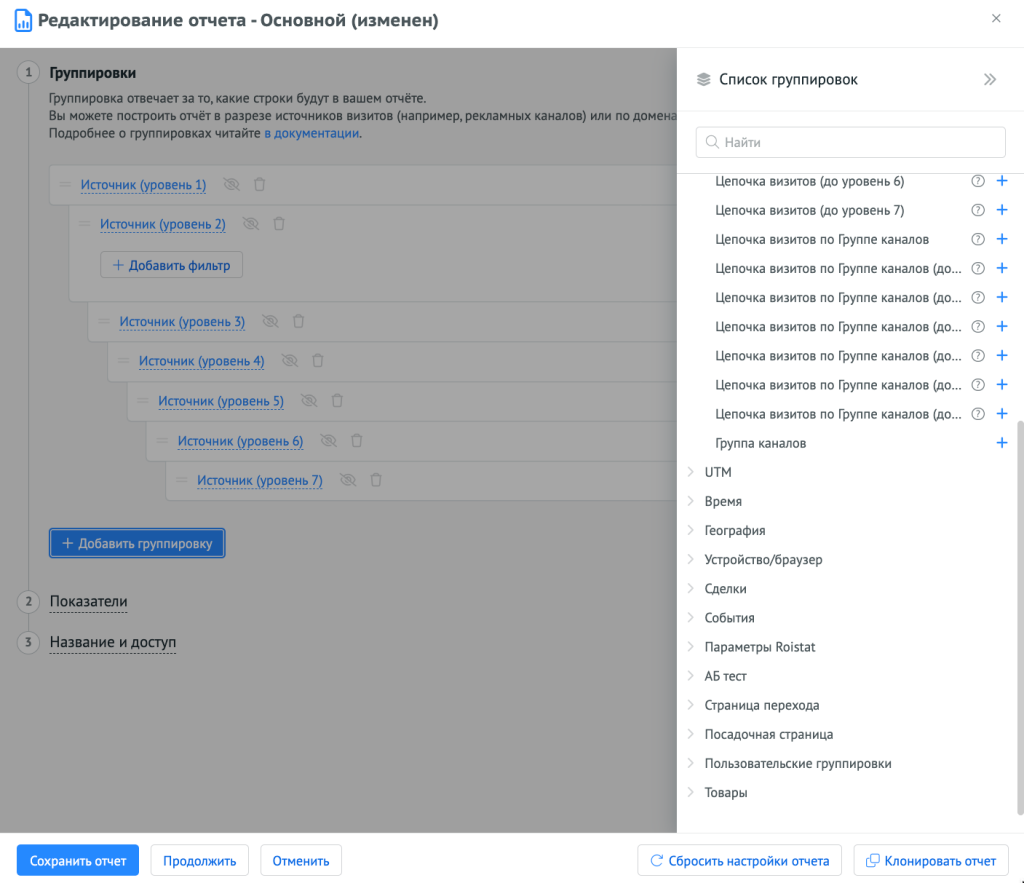Focus the Найти search field
The height and width of the screenshot is (883, 1024).
click(x=850, y=142)
